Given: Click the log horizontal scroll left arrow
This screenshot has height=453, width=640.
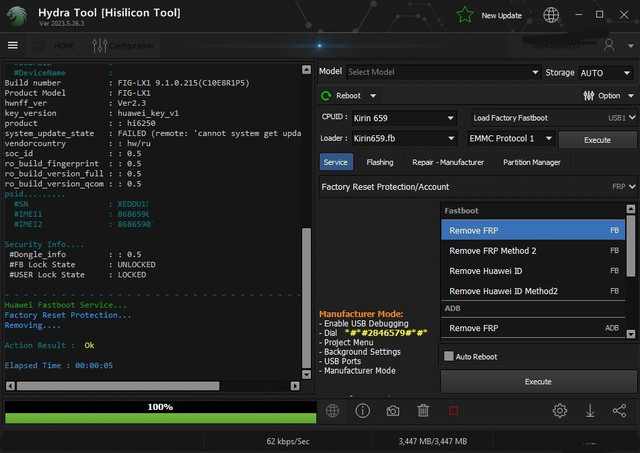Looking at the screenshot, I should click(10, 386).
